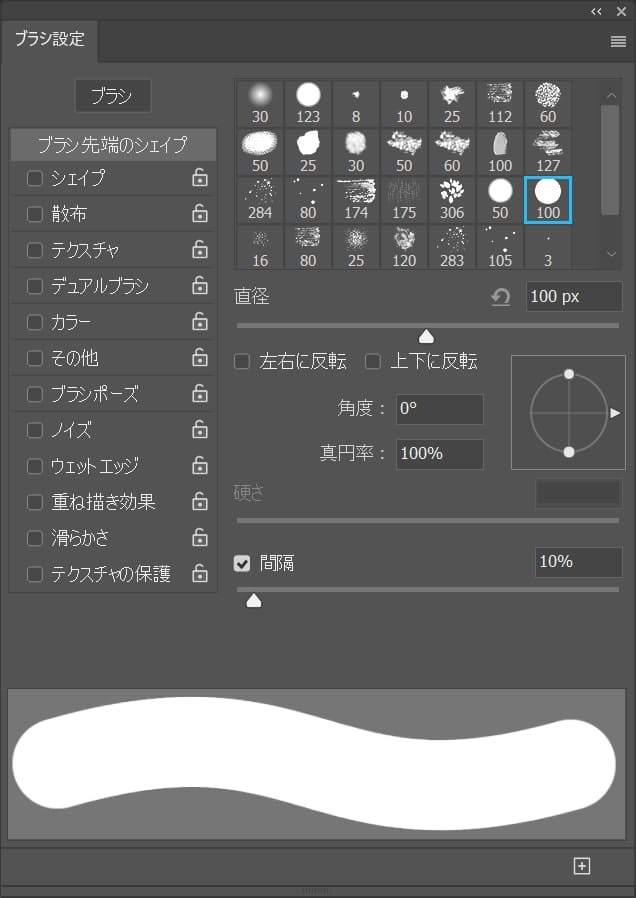Toggle the lock icon for シェイプ
Screen dimensions: 636x898
coord(199,178)
